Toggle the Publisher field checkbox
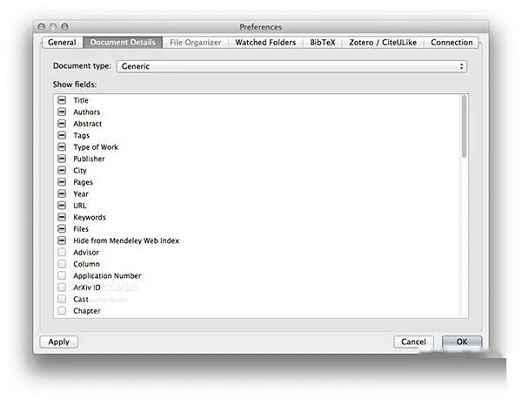522x400 pixels. 62,158
